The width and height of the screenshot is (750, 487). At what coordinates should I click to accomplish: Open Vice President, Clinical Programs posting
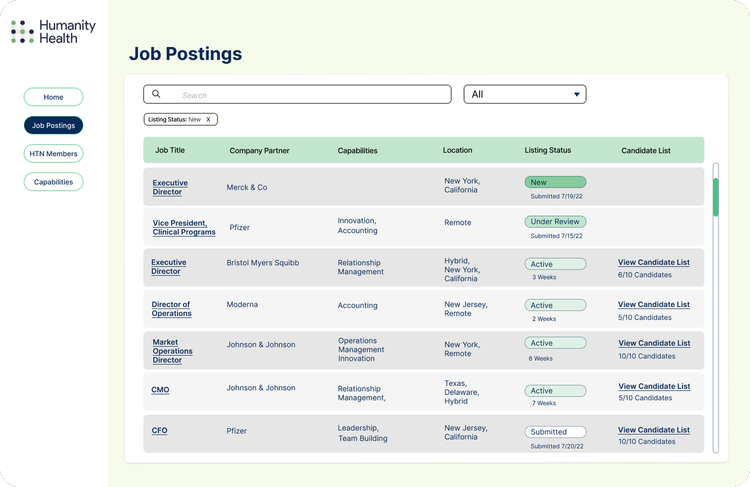[184, 228]
